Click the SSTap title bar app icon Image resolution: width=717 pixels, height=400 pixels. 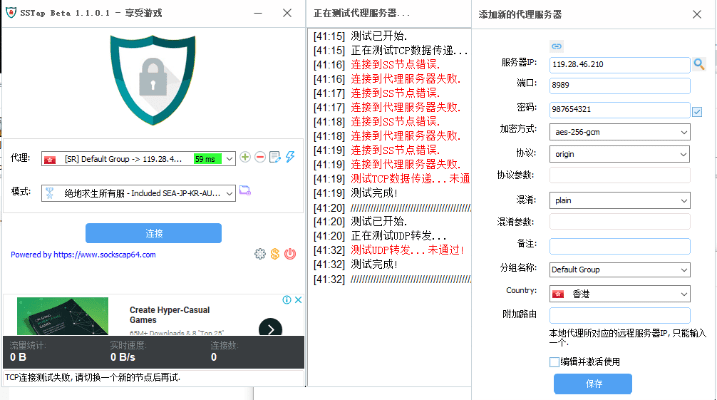click(11, 13)
